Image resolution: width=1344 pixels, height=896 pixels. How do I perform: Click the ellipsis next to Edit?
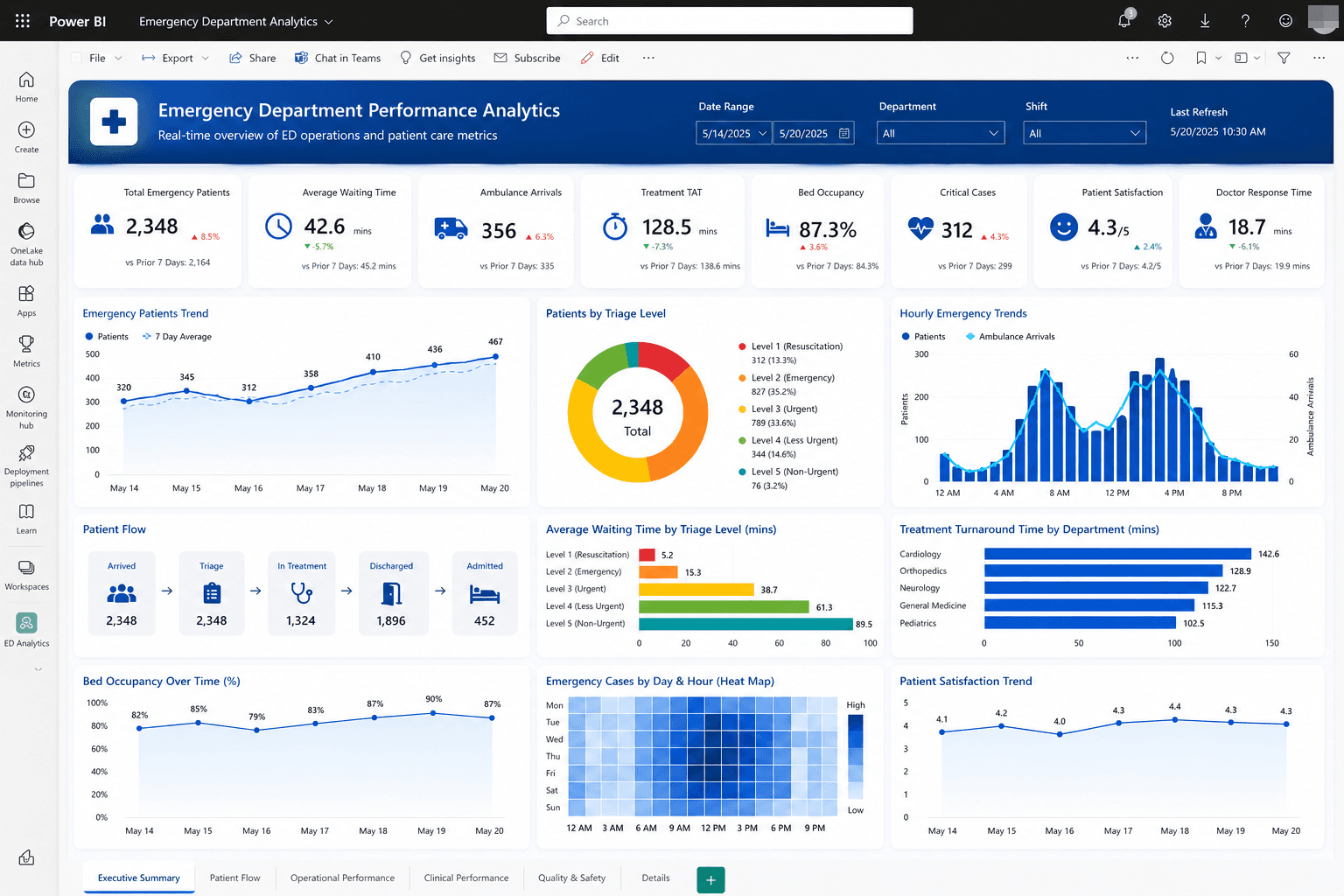(x=648, y=58)
